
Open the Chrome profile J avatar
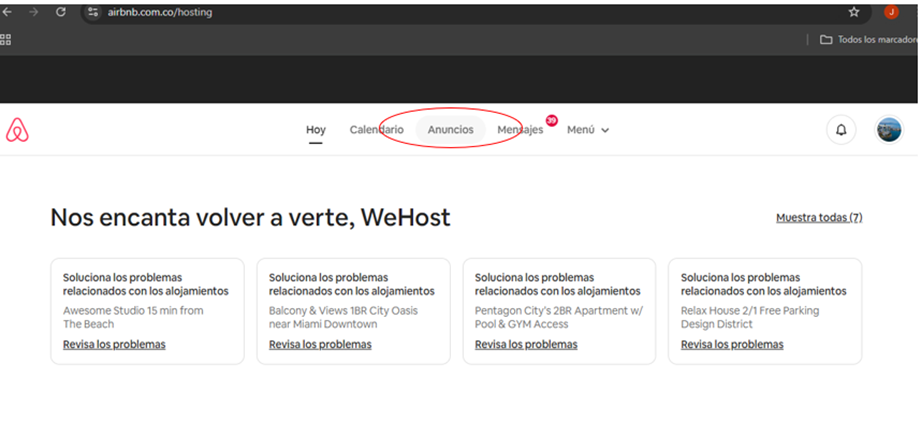892,12
